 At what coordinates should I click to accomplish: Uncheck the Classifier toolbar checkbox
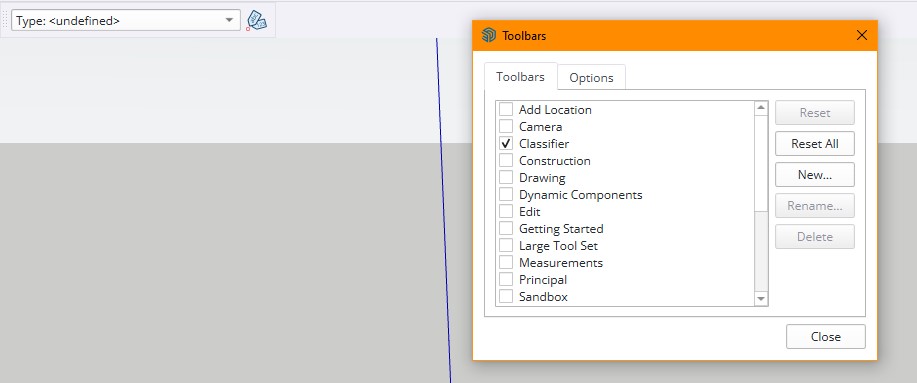pyautogui.click(x=506, y=143)
